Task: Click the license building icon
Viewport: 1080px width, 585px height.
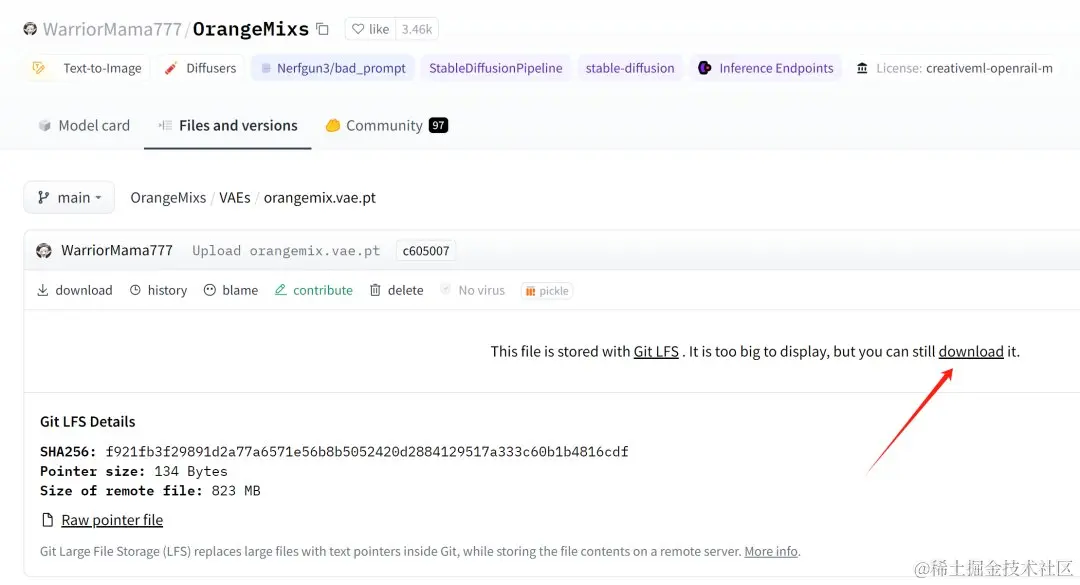Action: point(862,68)
